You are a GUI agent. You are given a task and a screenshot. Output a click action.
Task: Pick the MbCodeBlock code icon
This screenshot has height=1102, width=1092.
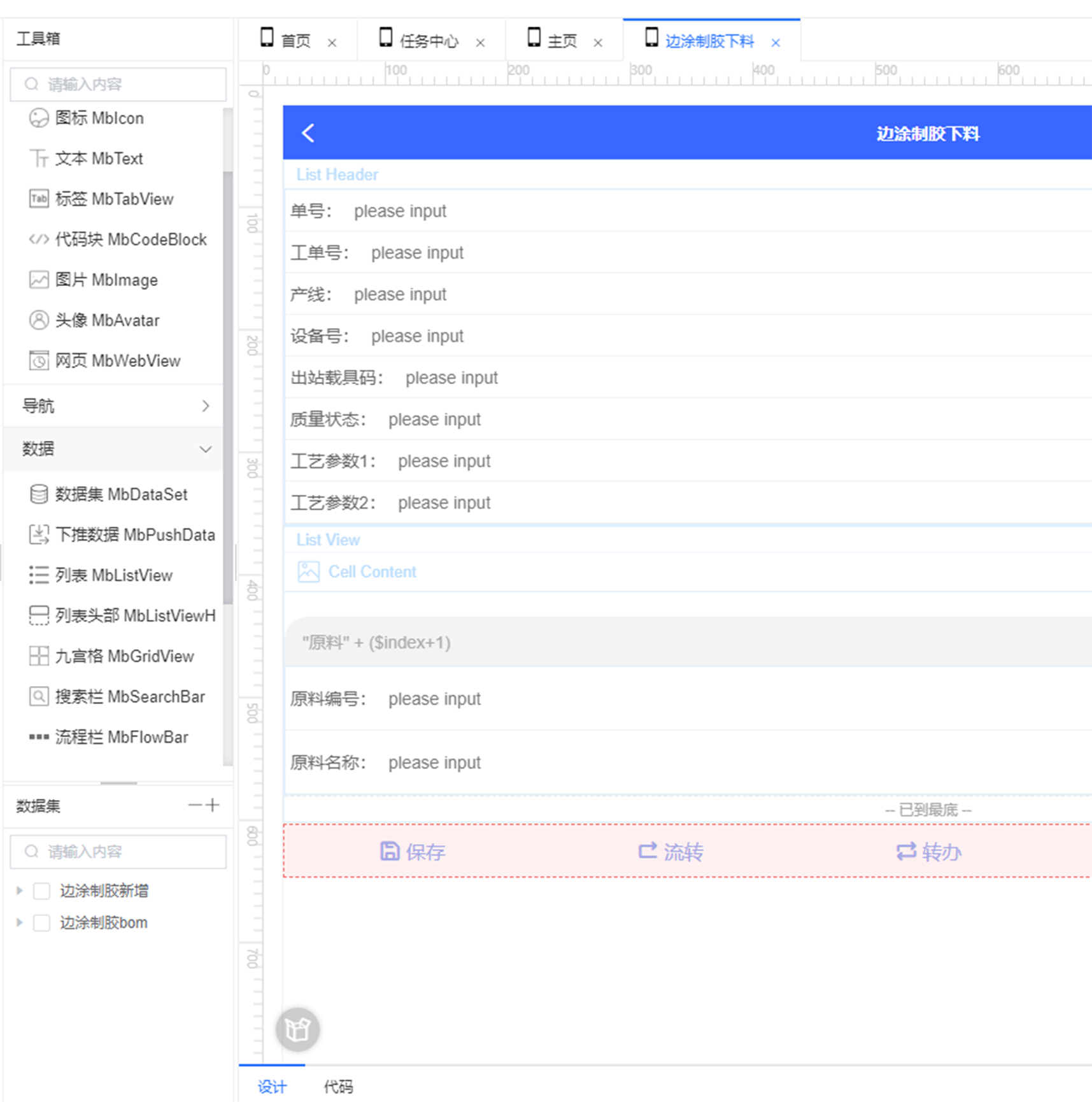click(38, 240)
